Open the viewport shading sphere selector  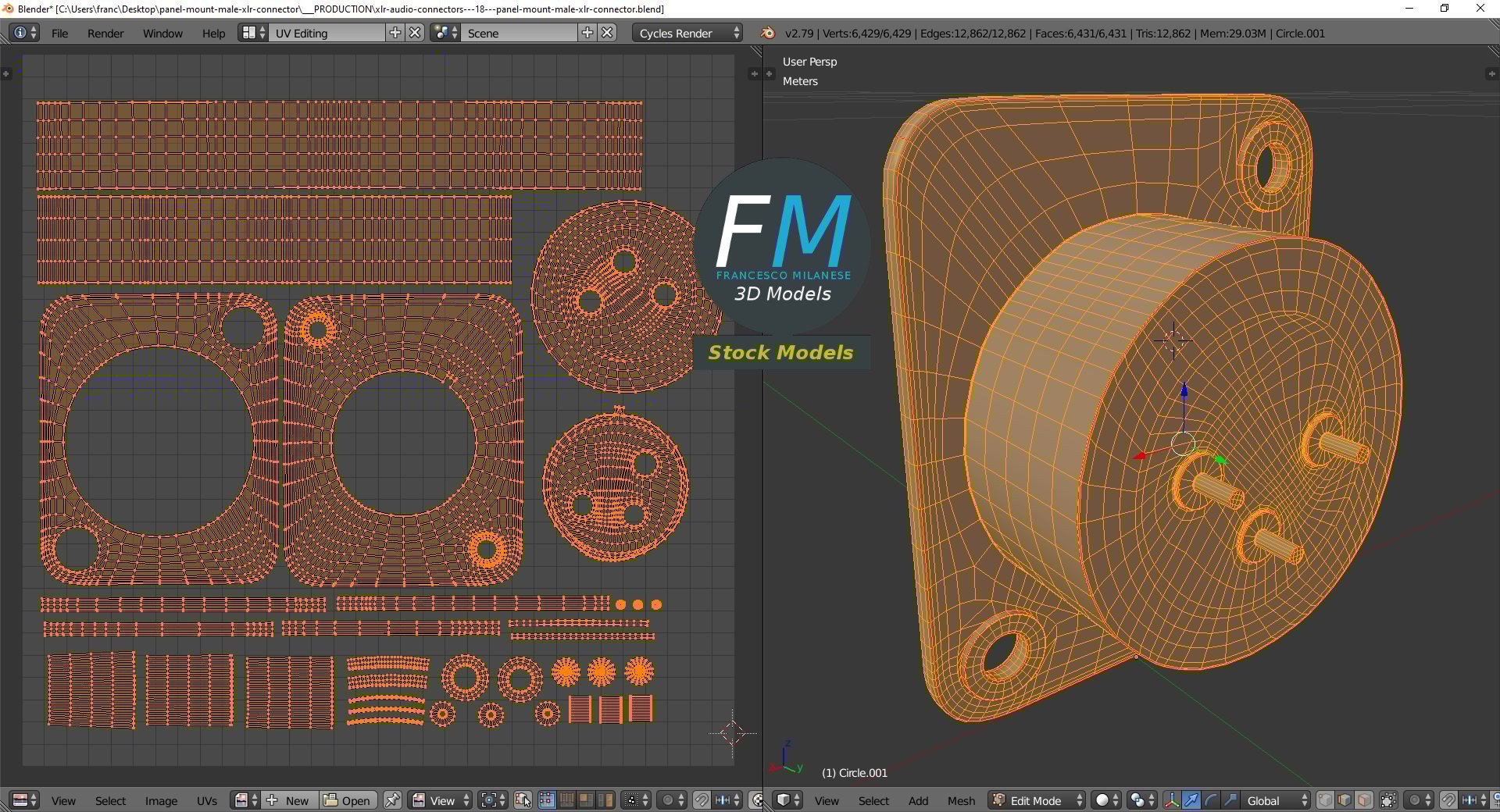click(1106, 800)
